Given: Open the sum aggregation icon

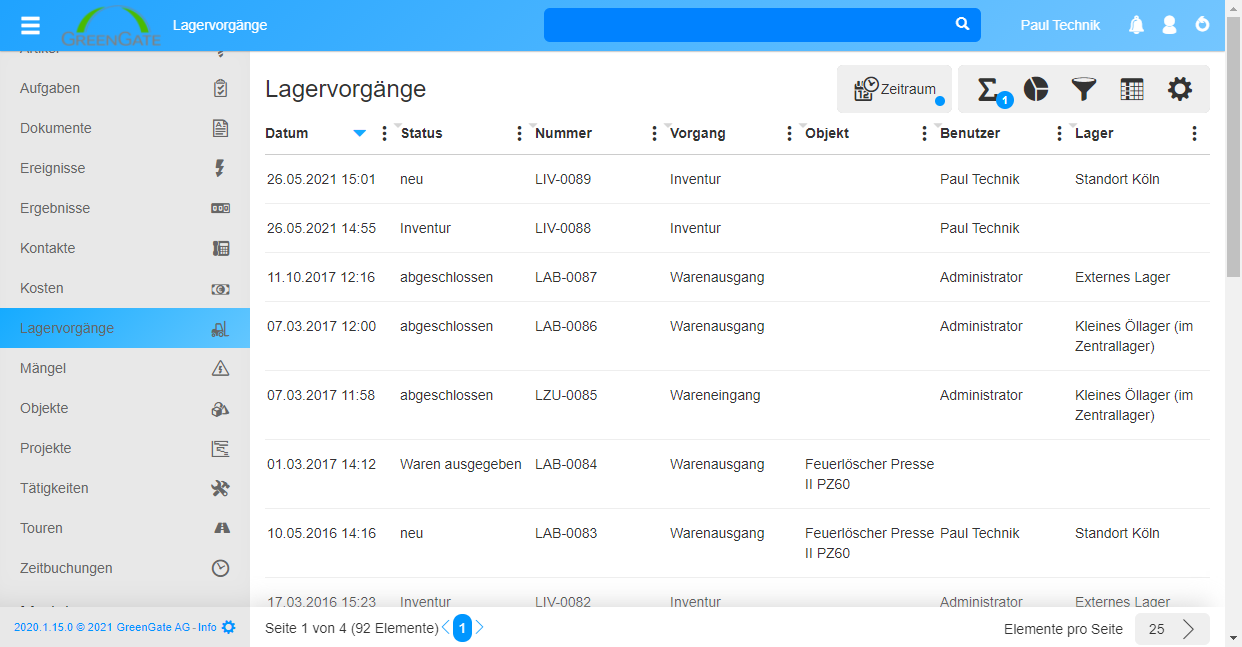Looking at the screenshot, I should [x=989, y=90].
